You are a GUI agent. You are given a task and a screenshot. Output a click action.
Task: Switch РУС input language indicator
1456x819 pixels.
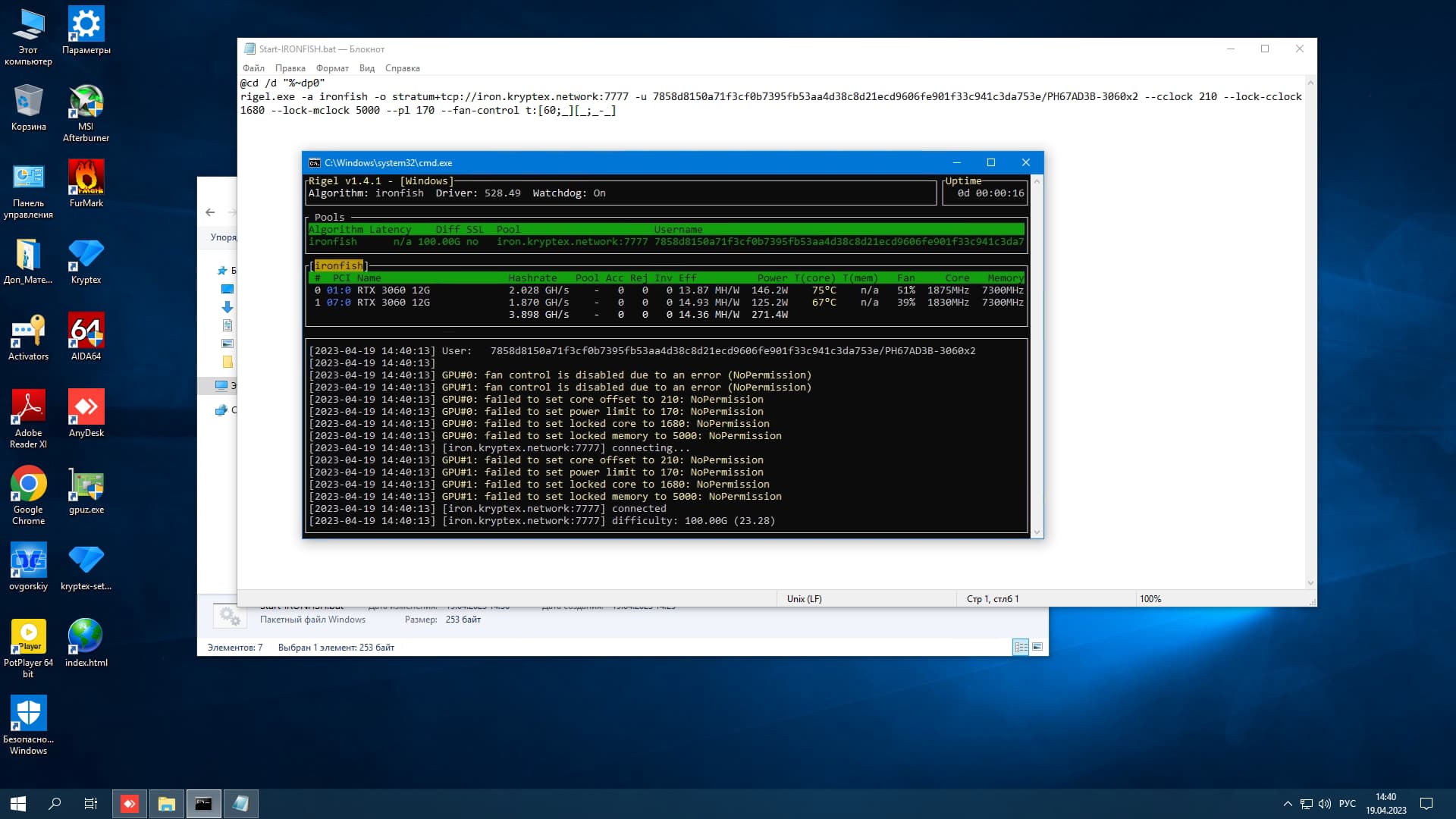[1348, 804]
